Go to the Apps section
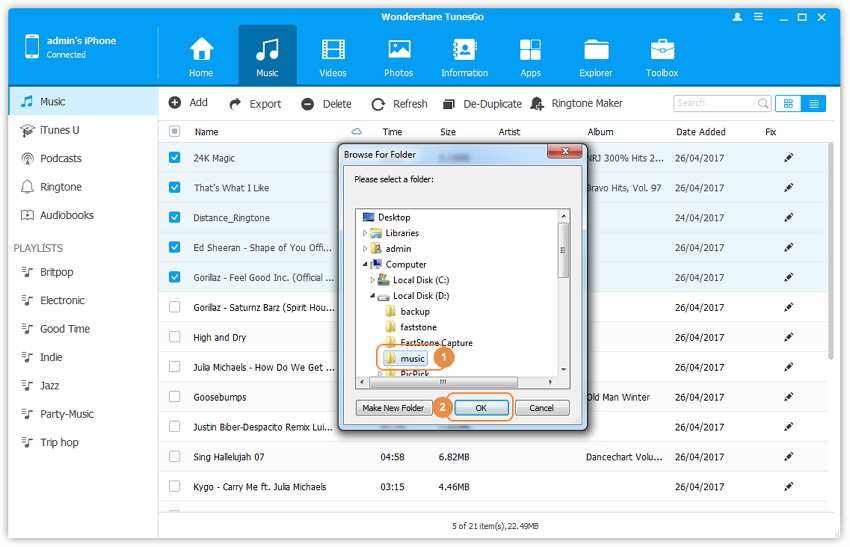Image resolution: width=850 pixels, height=547 pixels. coord(530,50)
